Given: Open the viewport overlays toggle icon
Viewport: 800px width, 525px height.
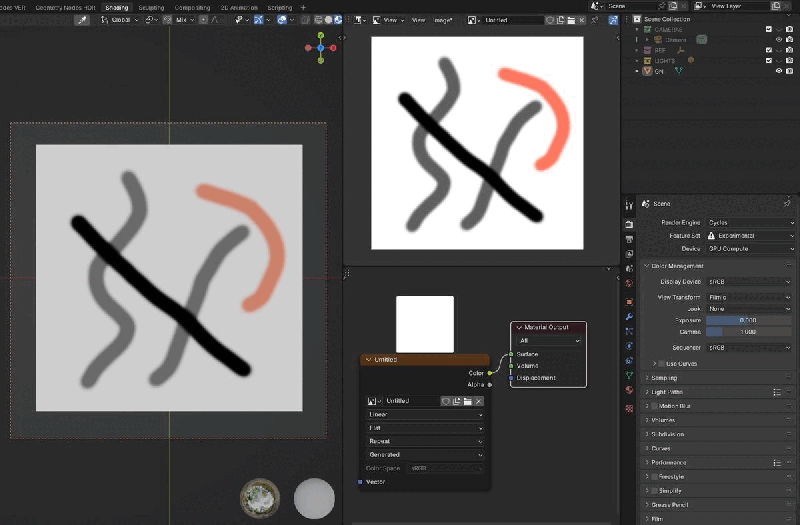Looking at the screenshot, I should [x=282, y=20].
